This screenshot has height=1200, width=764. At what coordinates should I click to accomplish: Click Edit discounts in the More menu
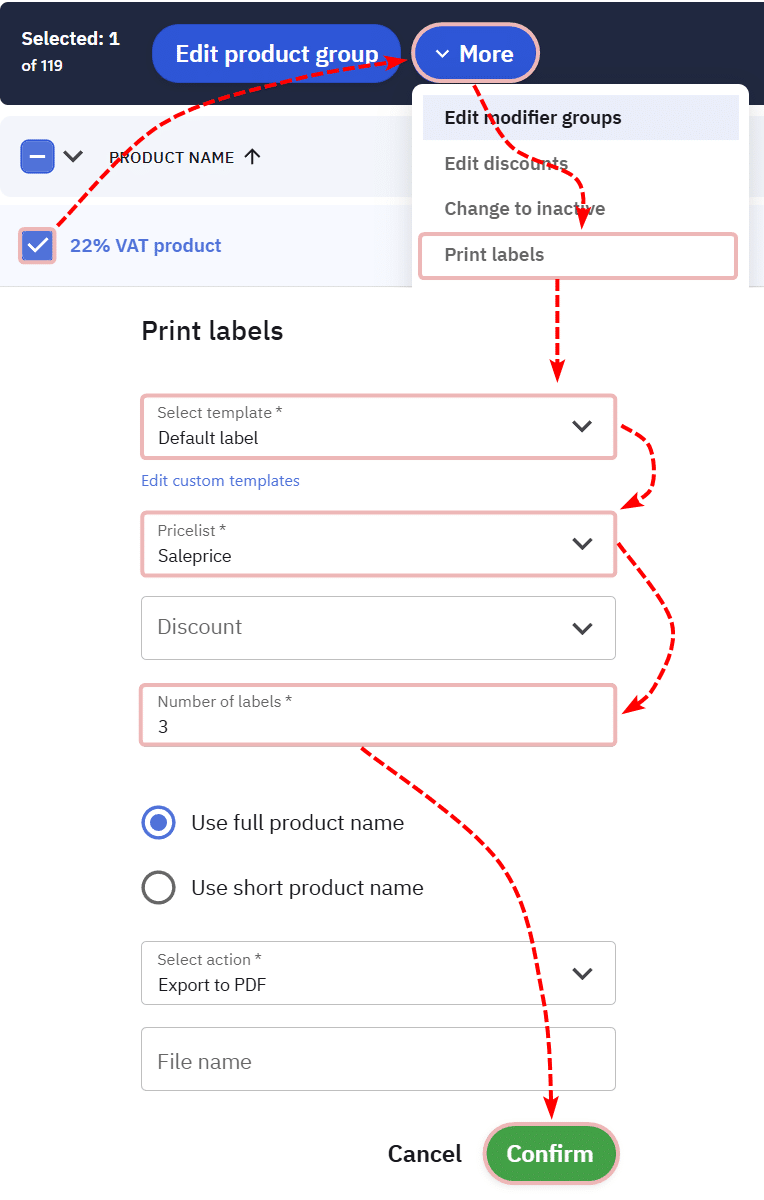[506, 164]
